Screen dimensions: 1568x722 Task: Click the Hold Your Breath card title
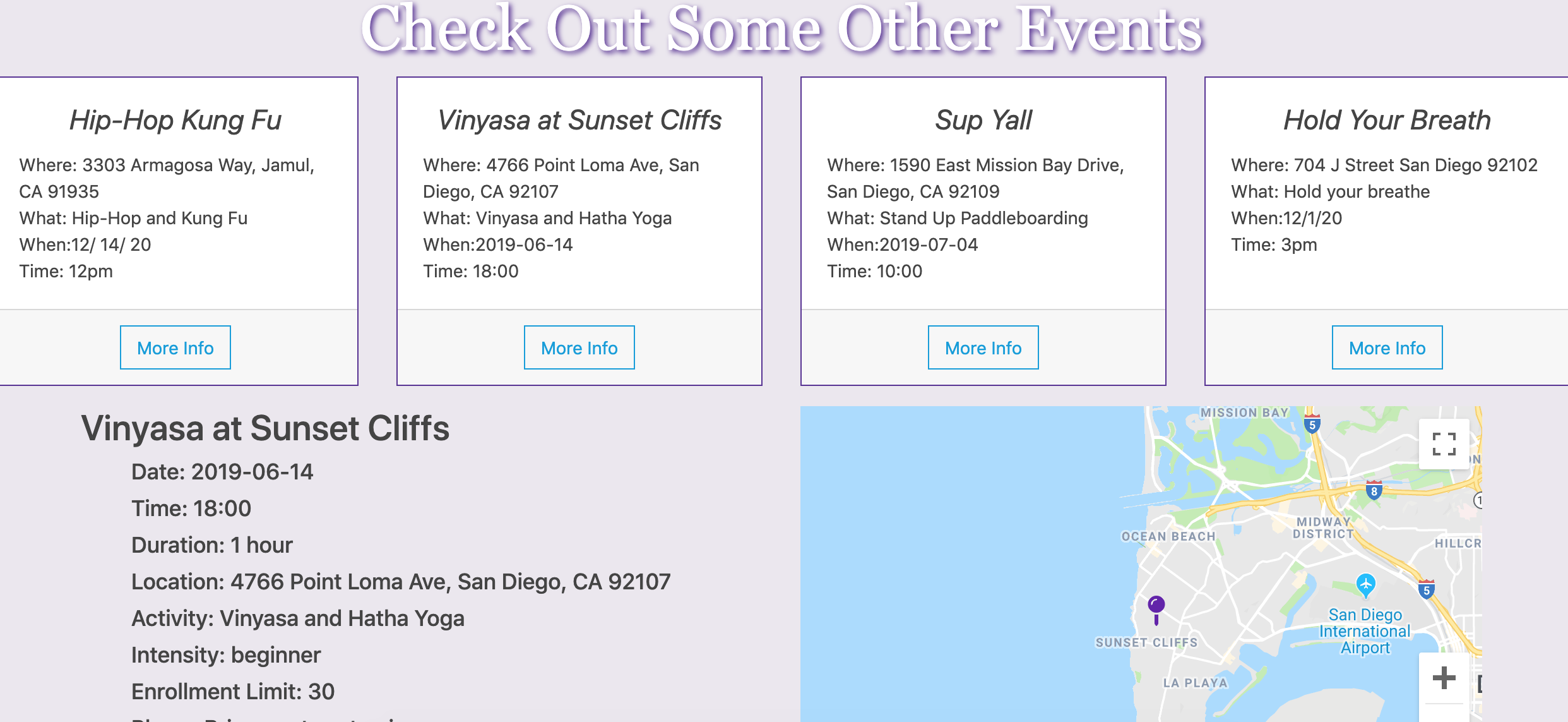(1387, 120)
